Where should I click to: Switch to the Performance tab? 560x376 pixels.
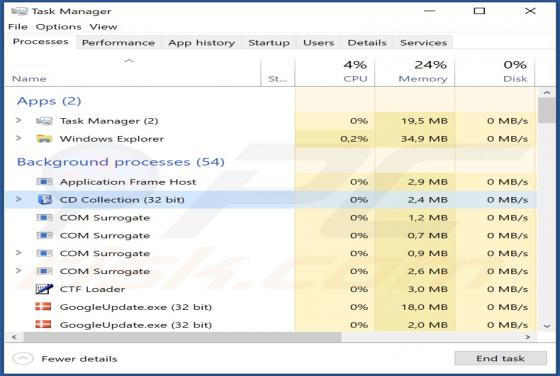tap(119, 43)
